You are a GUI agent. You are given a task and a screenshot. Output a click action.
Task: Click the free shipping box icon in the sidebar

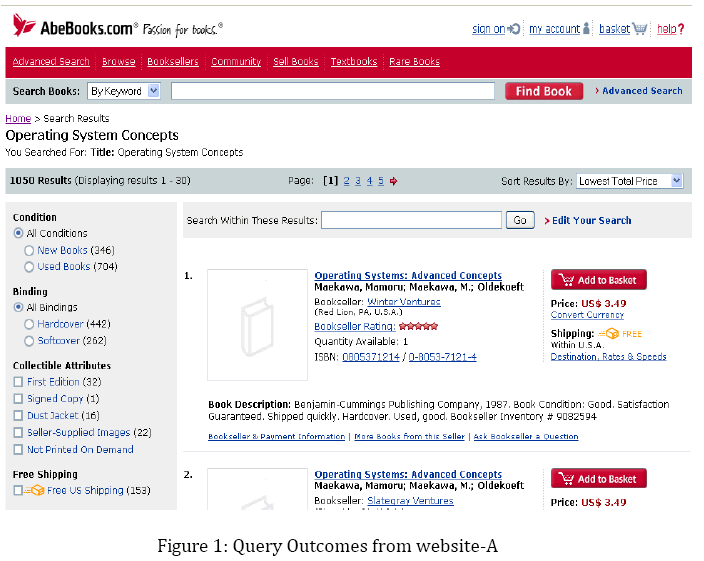pos(34,491)
